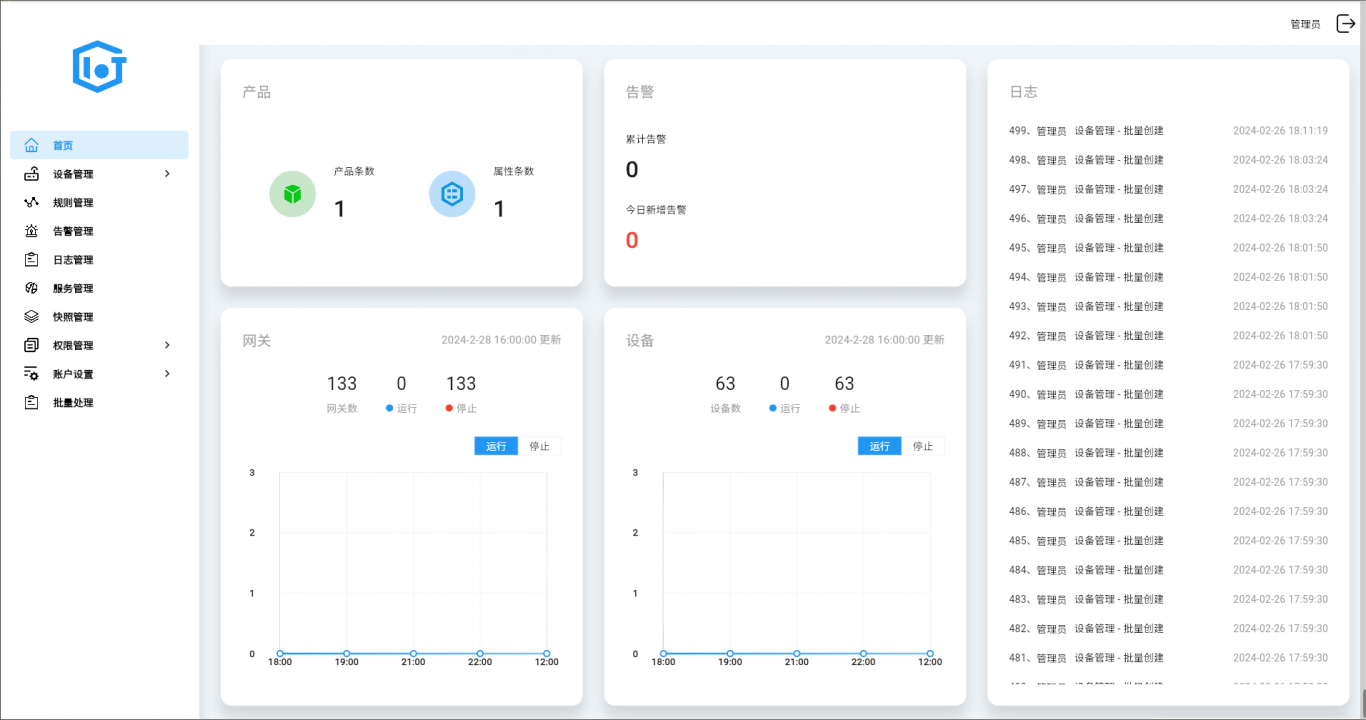Open the 服务管理 menu item
Screen dimensions: 1366x720
(x=99, y=288)
